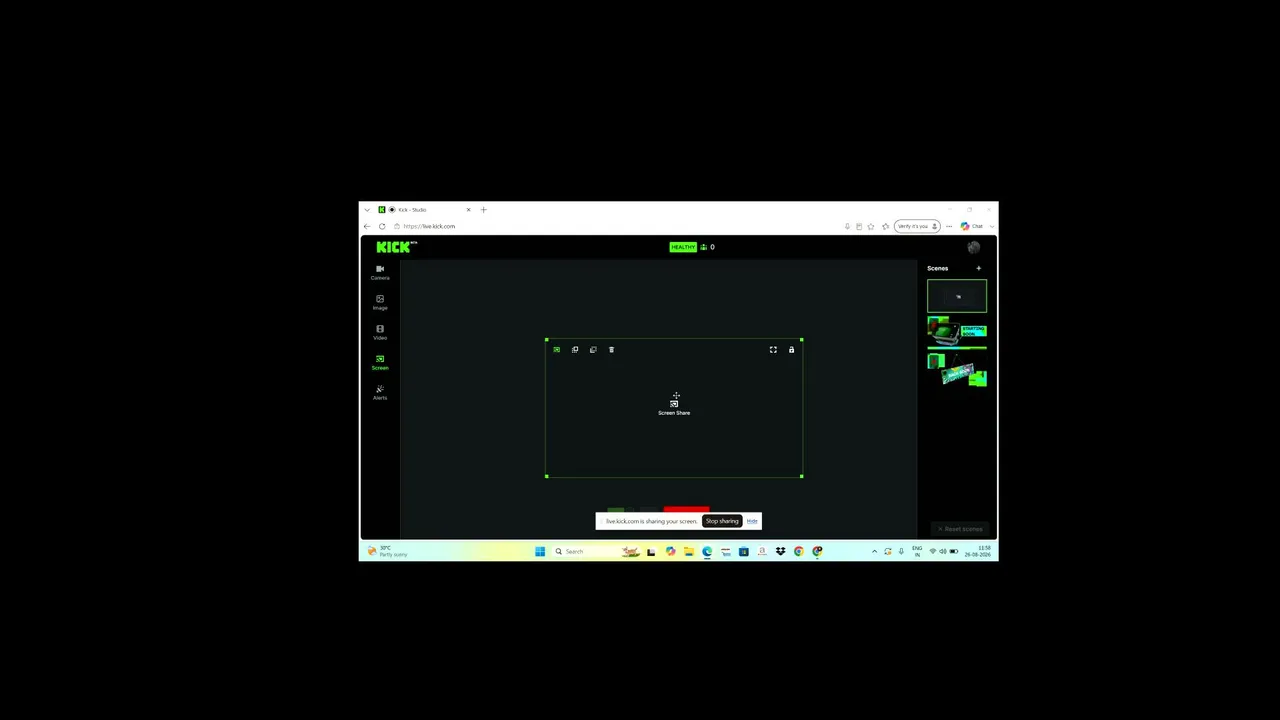This screenshot has height=720, width=1280.
Task: Click the HEALTHY stream status badge
Action: click(x=683, y=247)
